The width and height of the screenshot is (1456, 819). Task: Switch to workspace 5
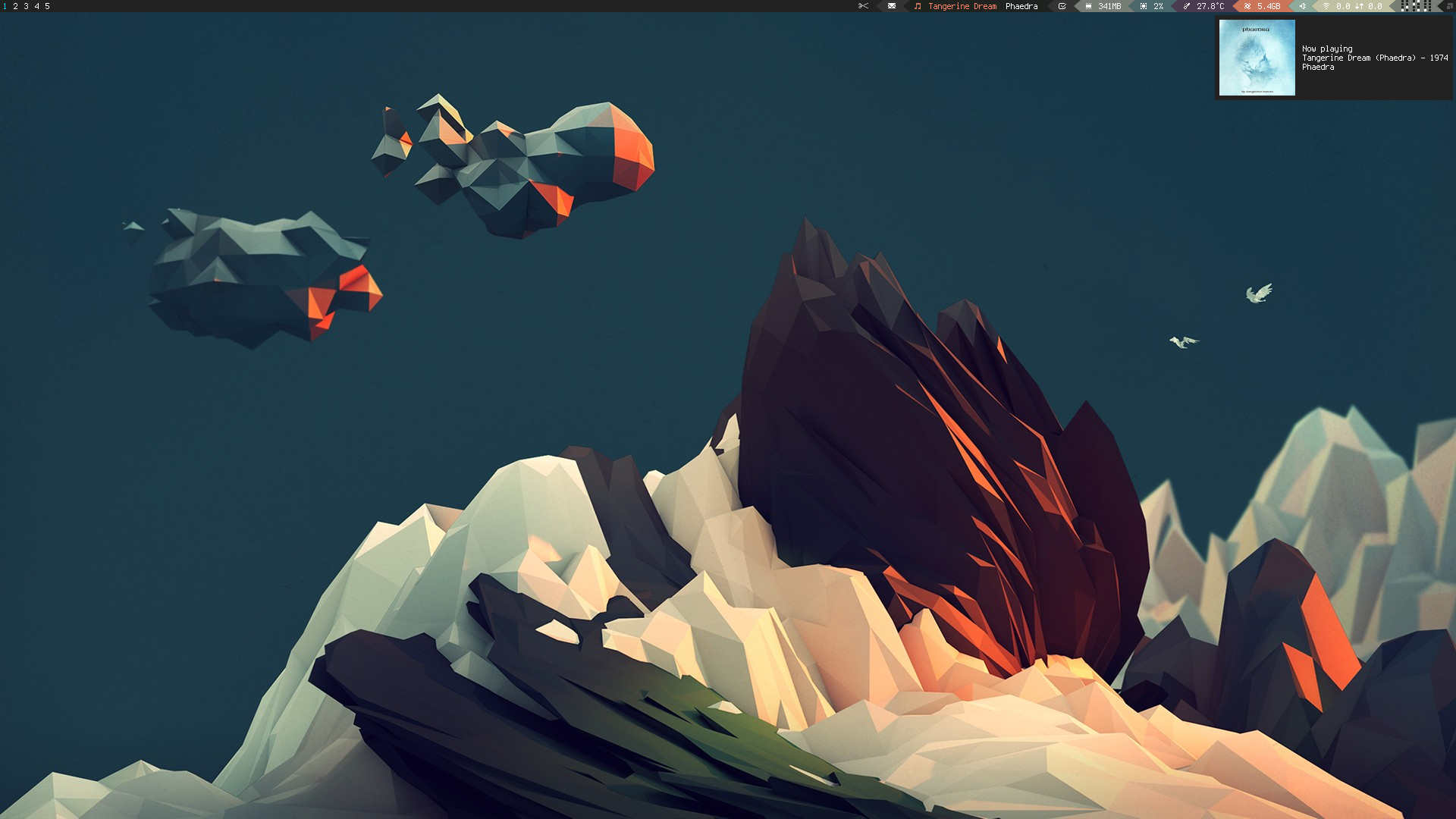tap(47, 6)
